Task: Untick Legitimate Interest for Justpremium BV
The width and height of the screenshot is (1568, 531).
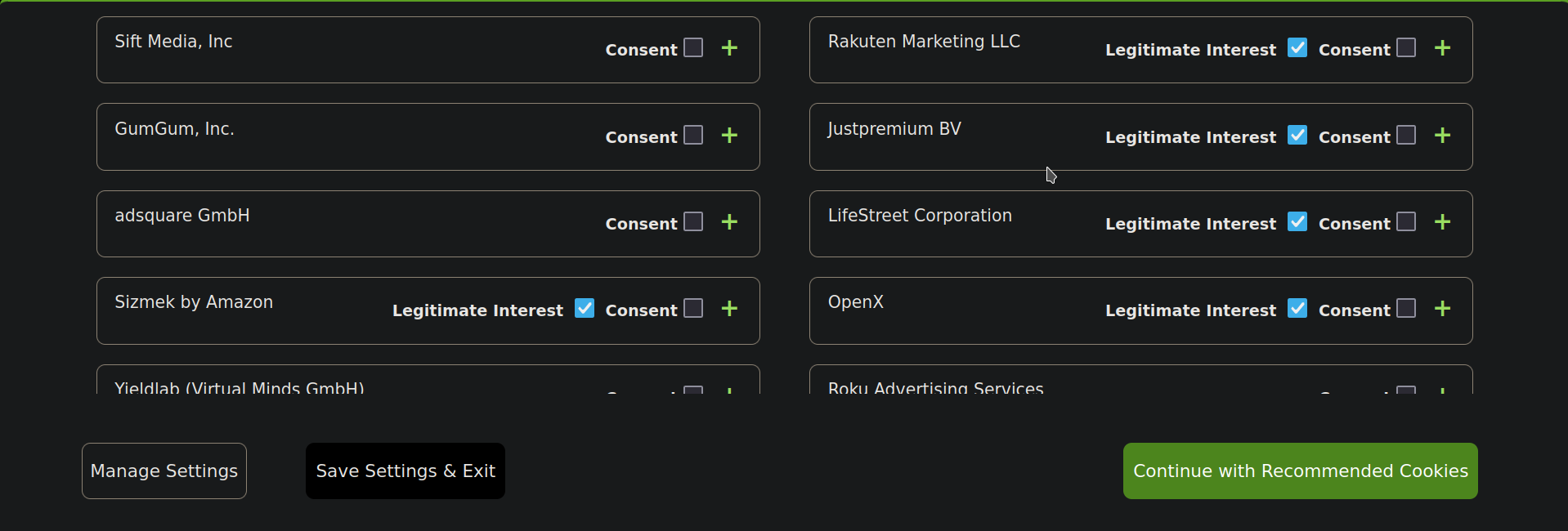Action: click(x=1297, y=135)
